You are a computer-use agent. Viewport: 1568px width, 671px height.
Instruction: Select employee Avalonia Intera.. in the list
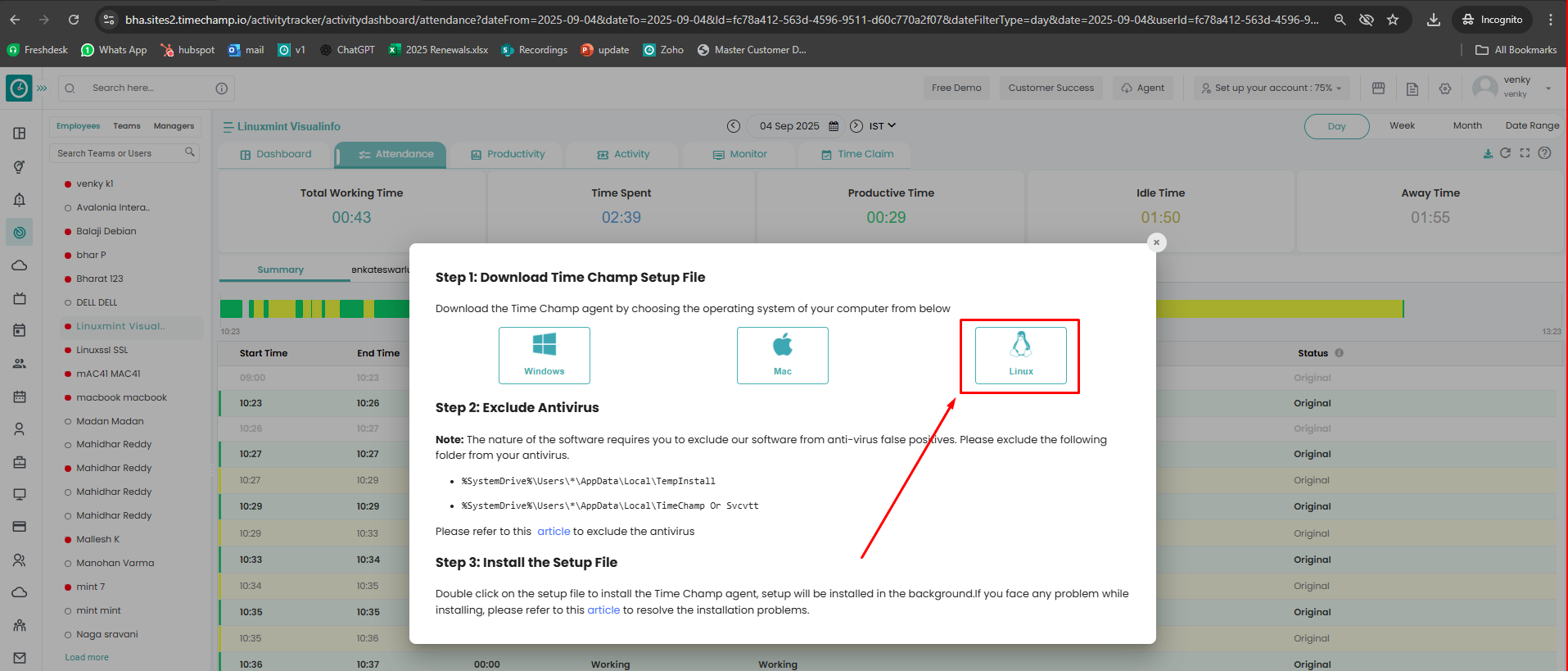coord(113,208)
